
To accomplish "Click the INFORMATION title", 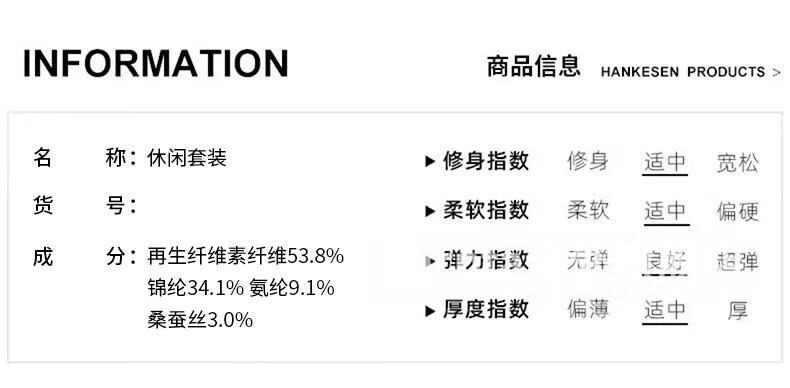I will pos(156,63).
